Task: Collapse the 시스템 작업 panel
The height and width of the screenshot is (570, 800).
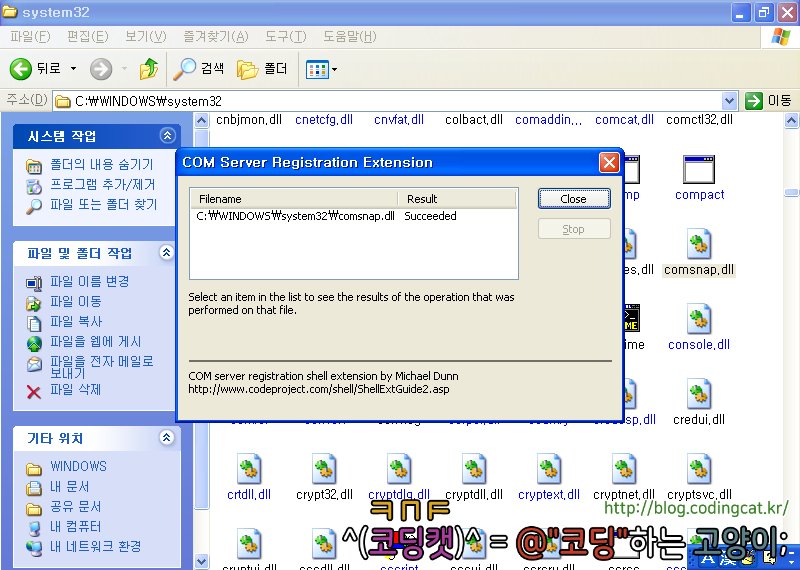Action: 167,136
